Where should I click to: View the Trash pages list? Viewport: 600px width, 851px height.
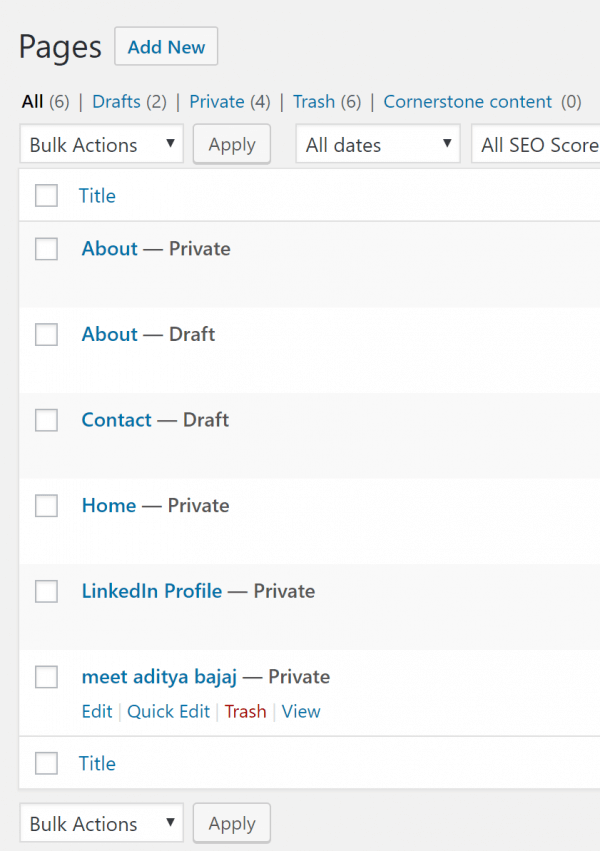click(x=313, y=101)
